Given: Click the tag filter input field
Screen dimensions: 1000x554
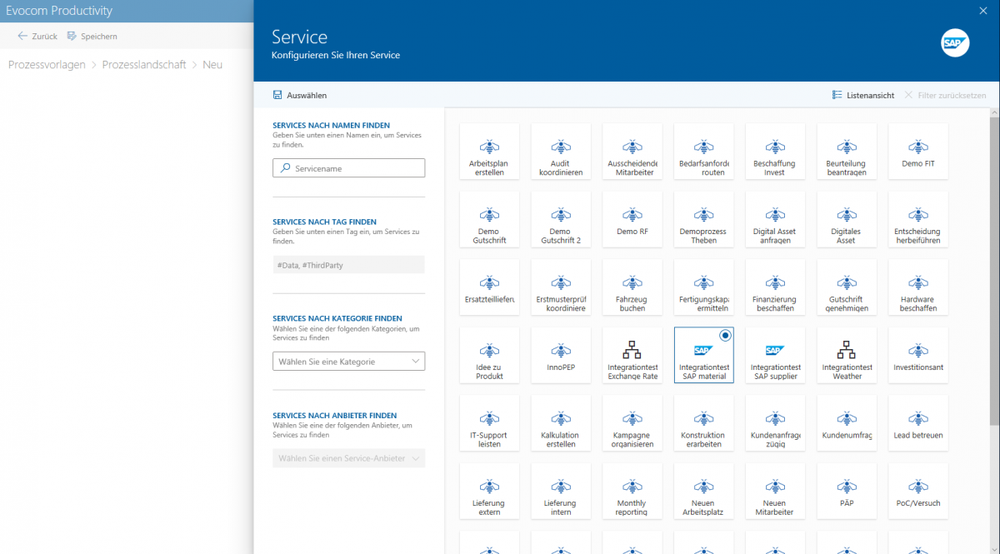Looking at the screenshot, I should pos(348,265).
